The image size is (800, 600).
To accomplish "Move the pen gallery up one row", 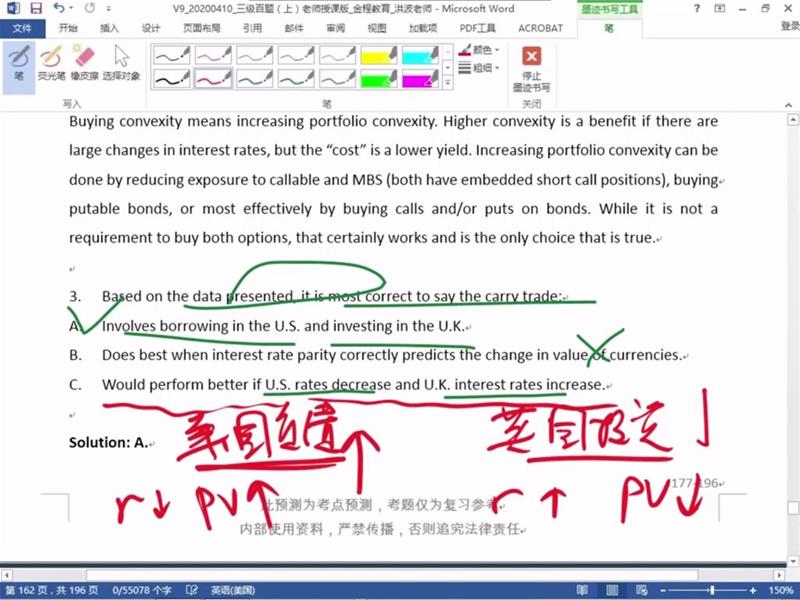I will click(x=447, y=52).
